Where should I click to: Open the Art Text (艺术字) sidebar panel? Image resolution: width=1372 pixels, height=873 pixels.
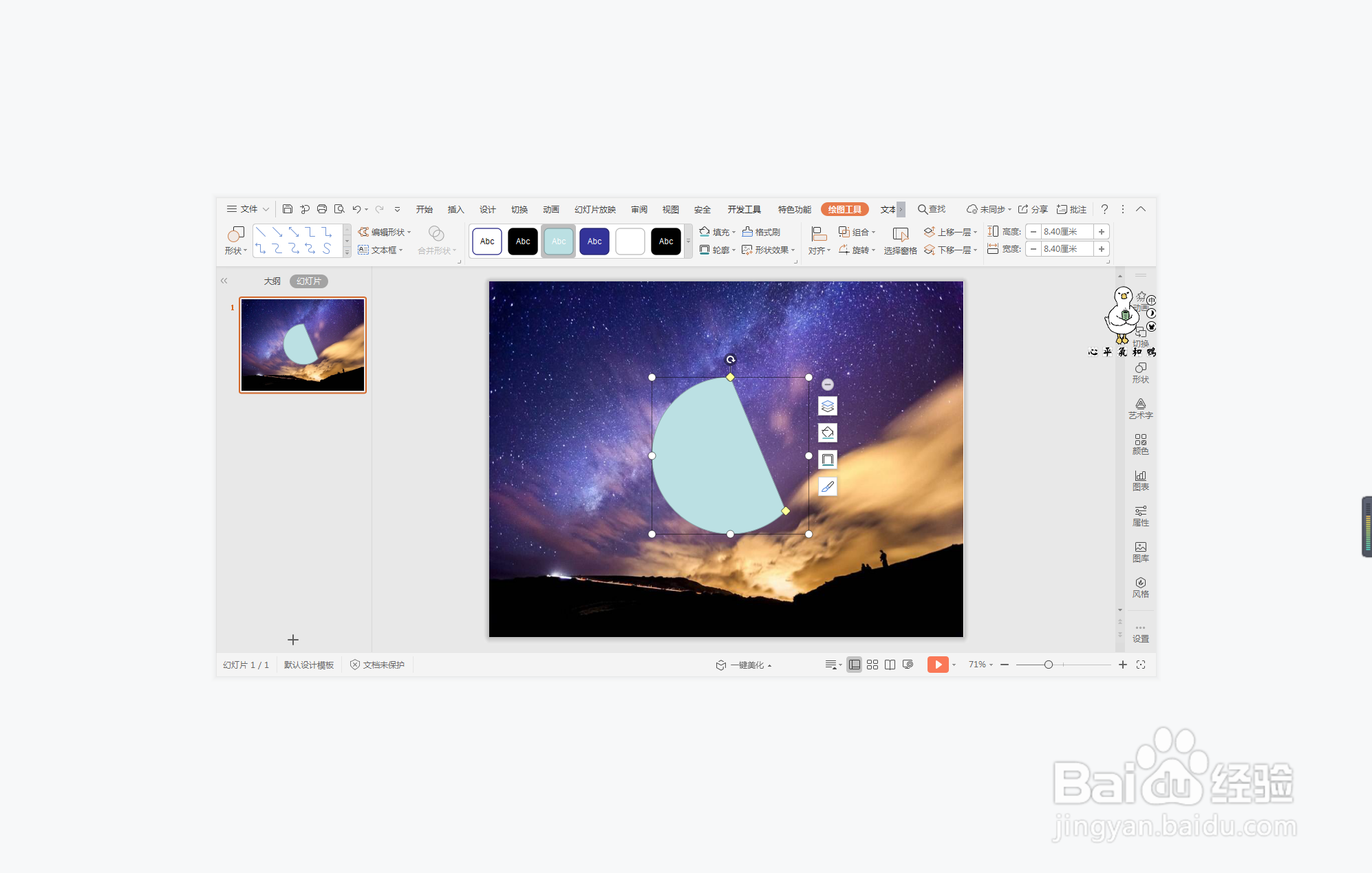(x=1141, y=409)
